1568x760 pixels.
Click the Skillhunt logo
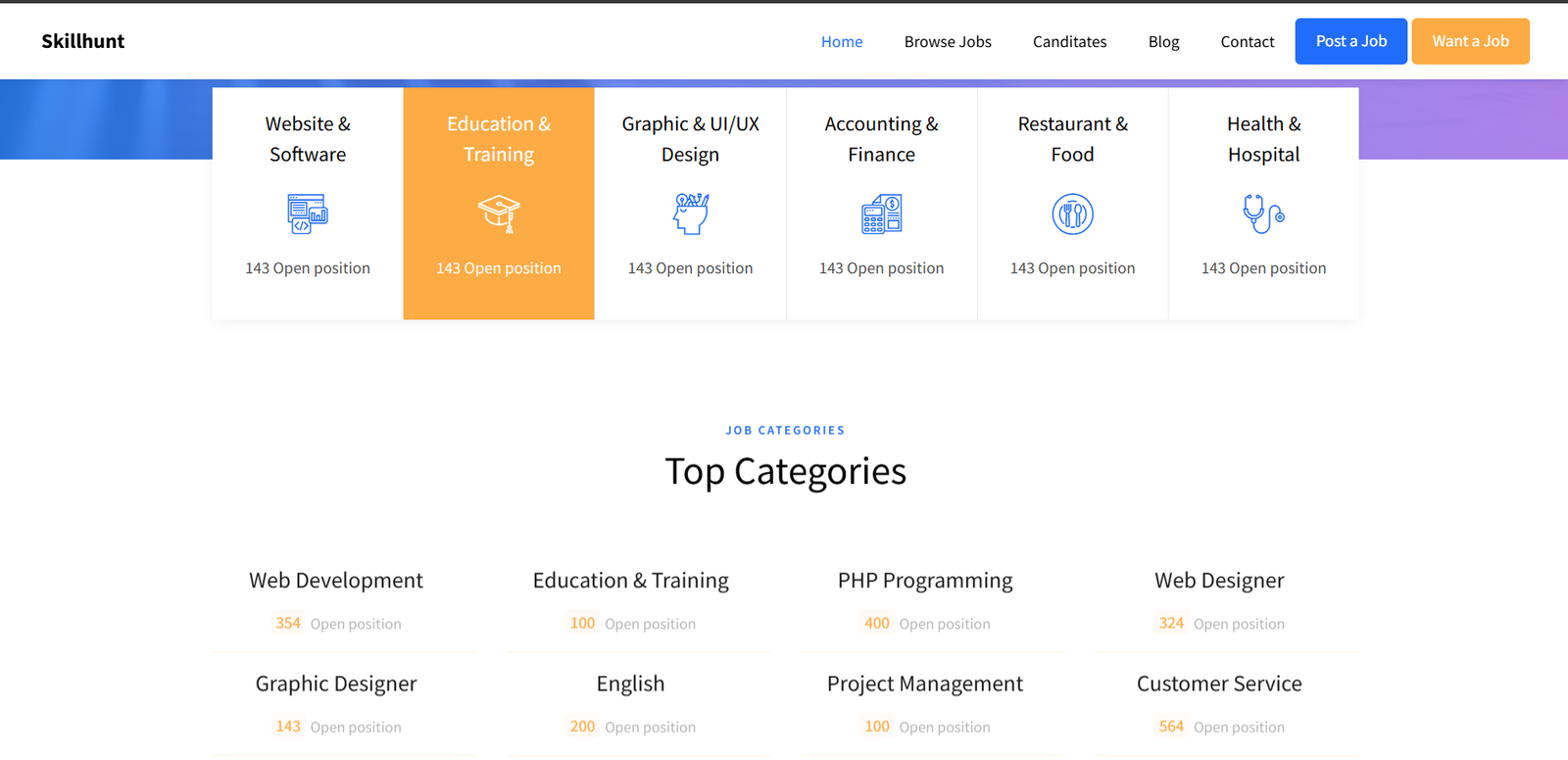[83, 41]
